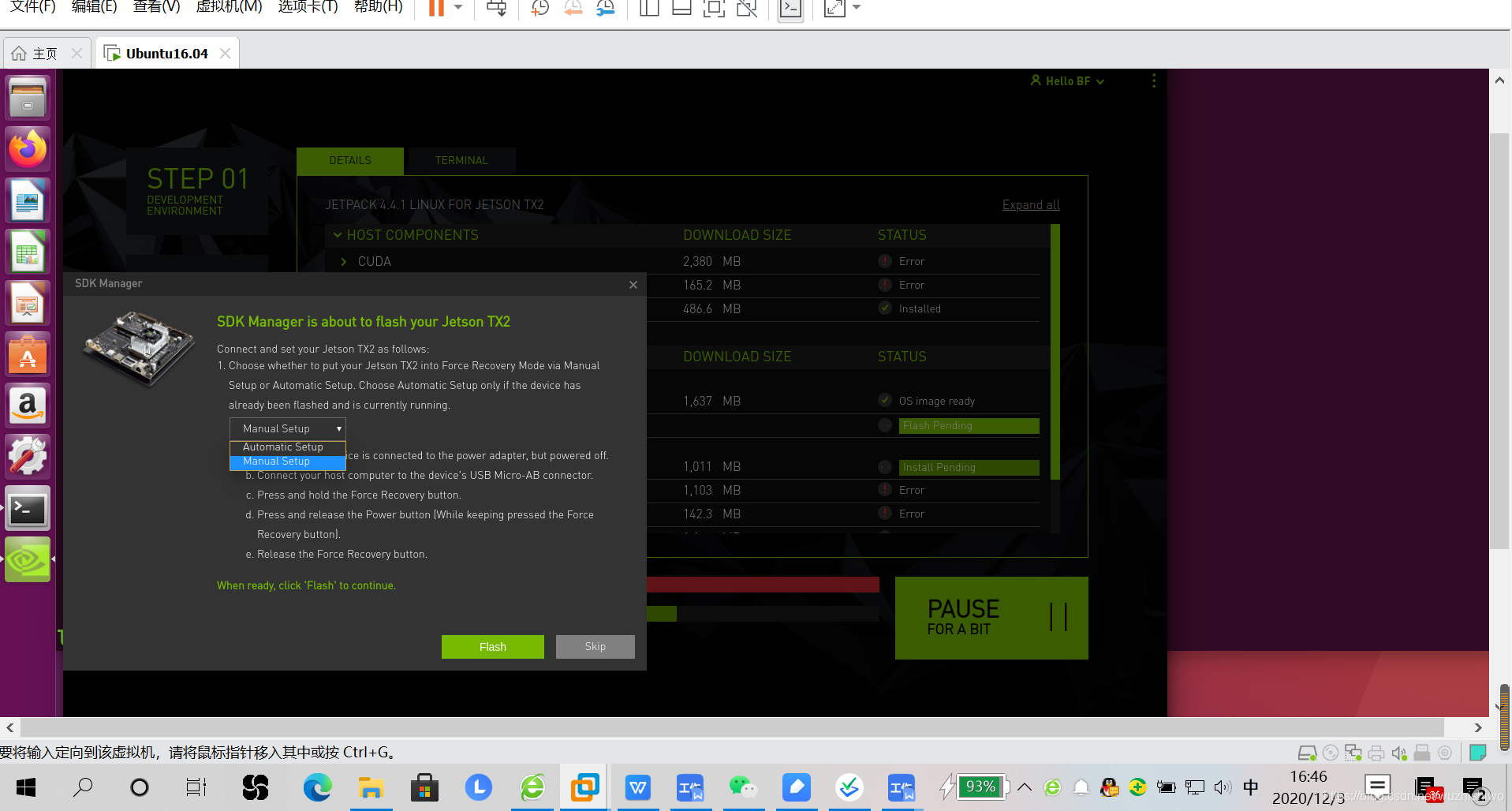This screenshot has height=811, width=1512.
Task: Click the VMware pause VM button
Action: coord(436,8)
